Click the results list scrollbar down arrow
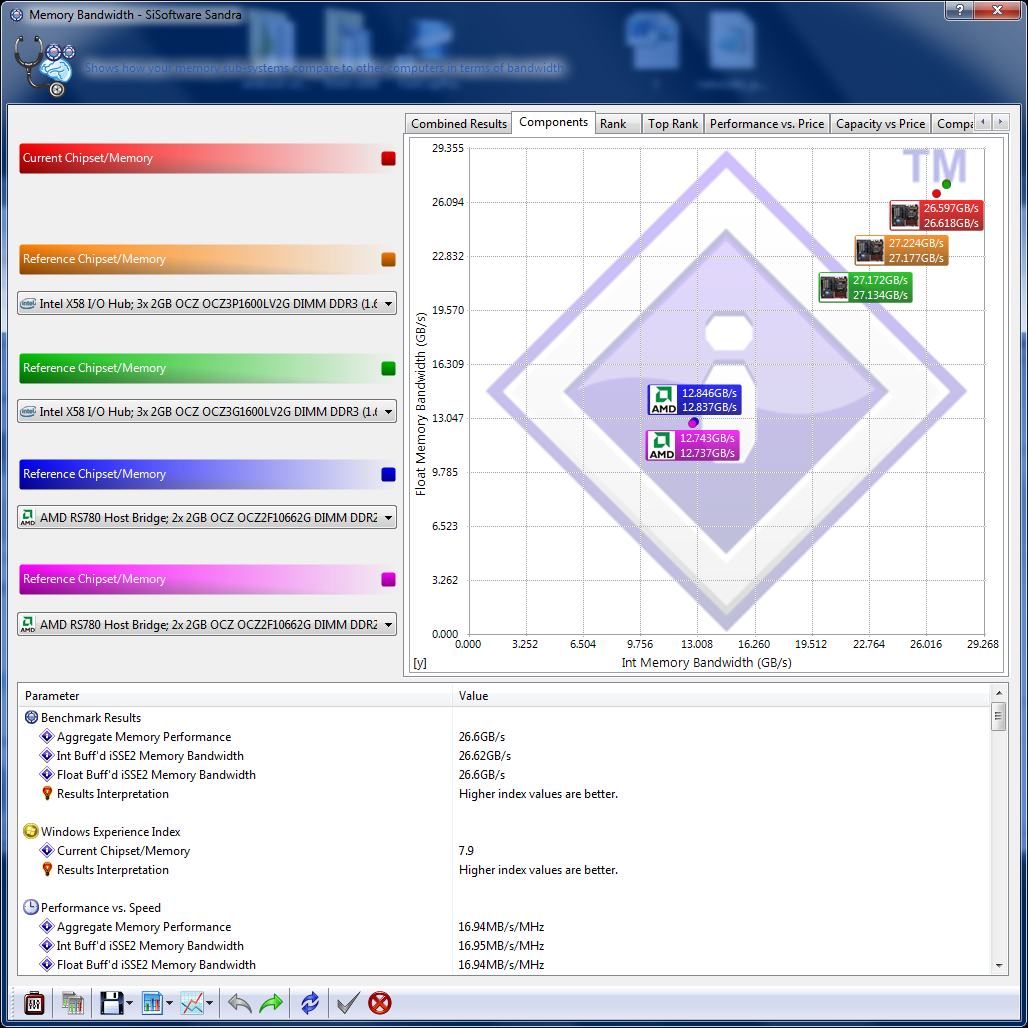This screenshot has width=1028, height=1028. pyautogui.click(x=998, y=966)
